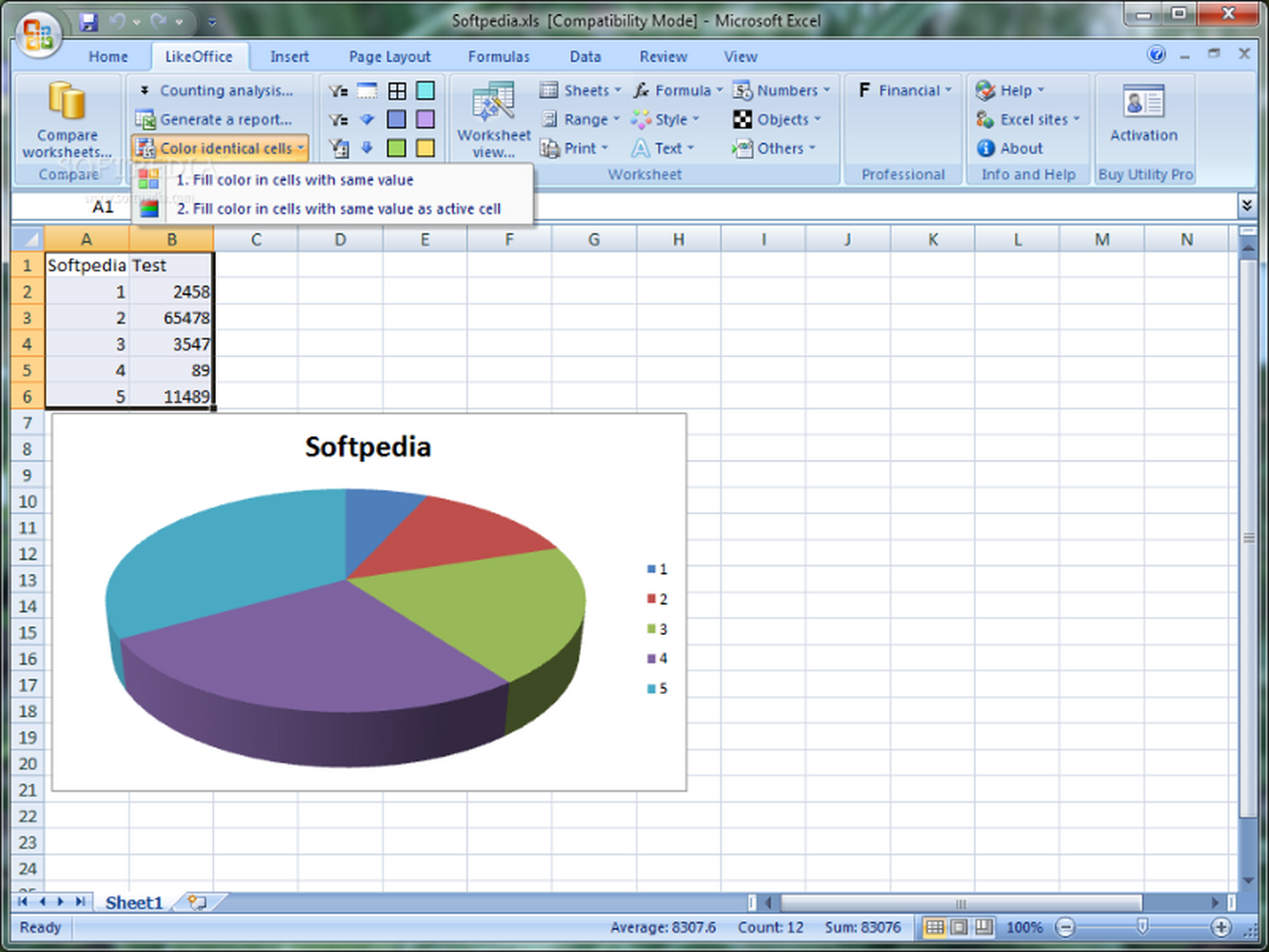The image size is (1269, 952).
Task: Click Generate a report button
Action: [x=214, y=119]
